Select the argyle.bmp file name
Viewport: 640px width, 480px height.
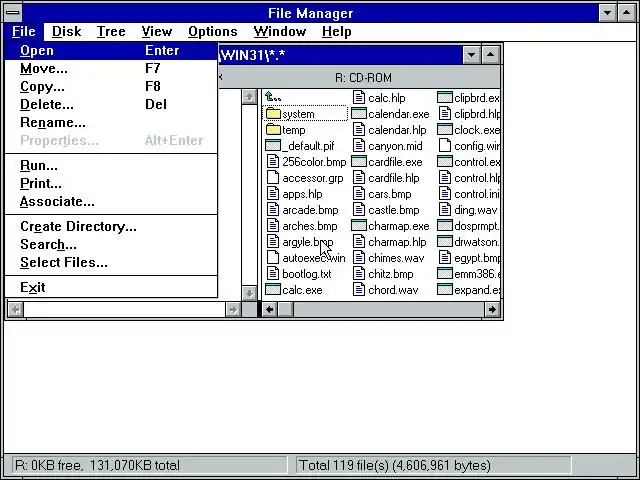pos(308,242)
